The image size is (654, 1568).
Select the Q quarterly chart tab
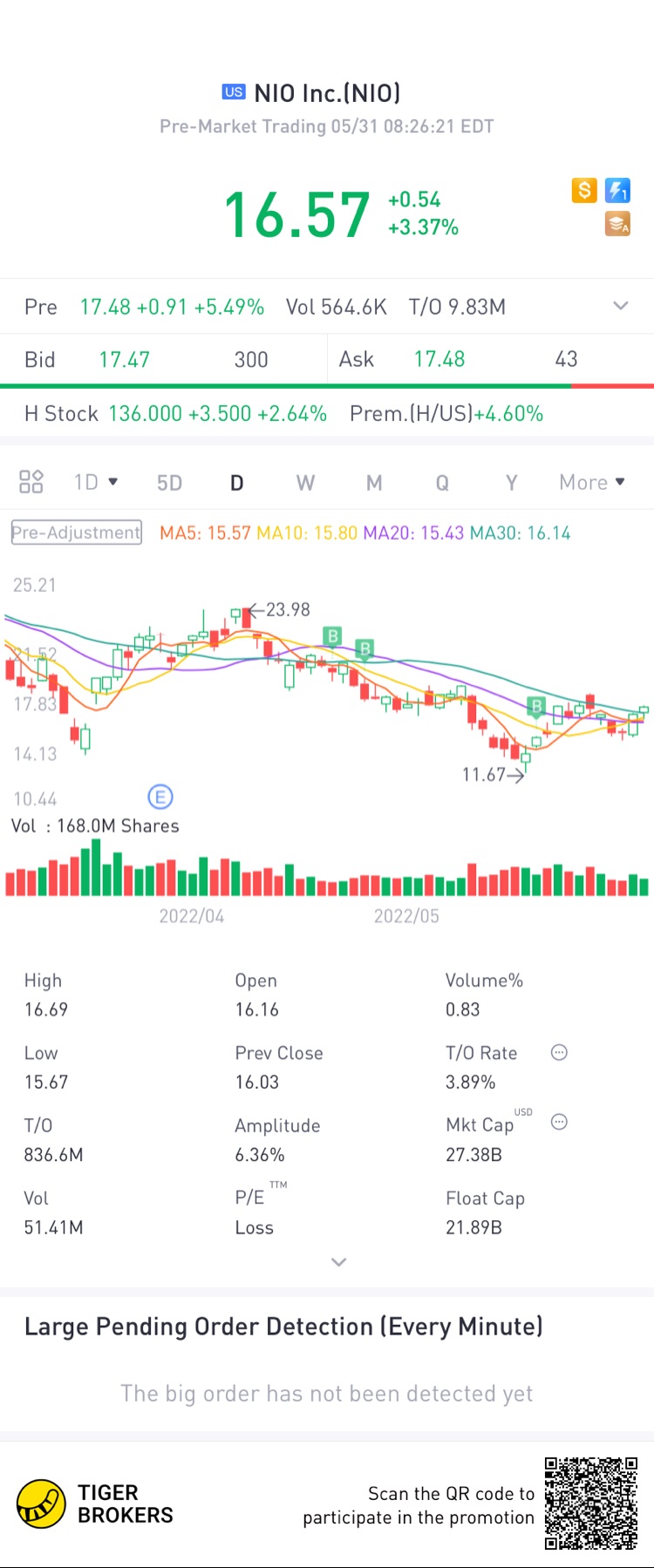coord(442,483)
